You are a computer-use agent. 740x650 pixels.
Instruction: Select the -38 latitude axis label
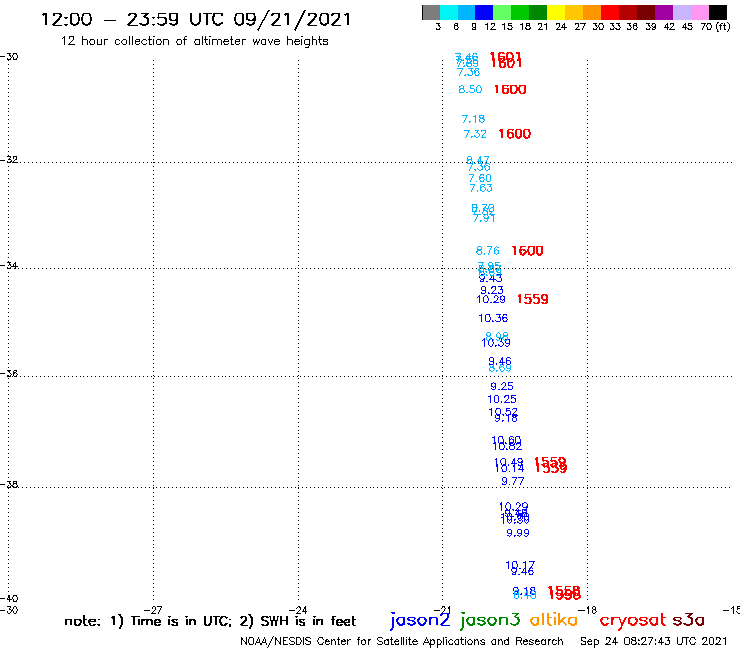click(x=9, y=484)
